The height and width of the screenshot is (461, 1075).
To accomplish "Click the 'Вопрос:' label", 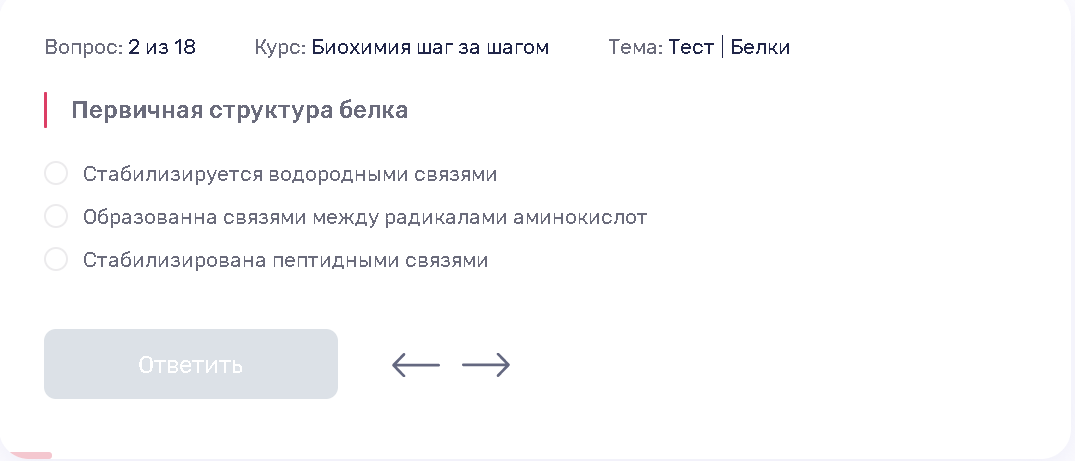I will [x=84, y=47].
